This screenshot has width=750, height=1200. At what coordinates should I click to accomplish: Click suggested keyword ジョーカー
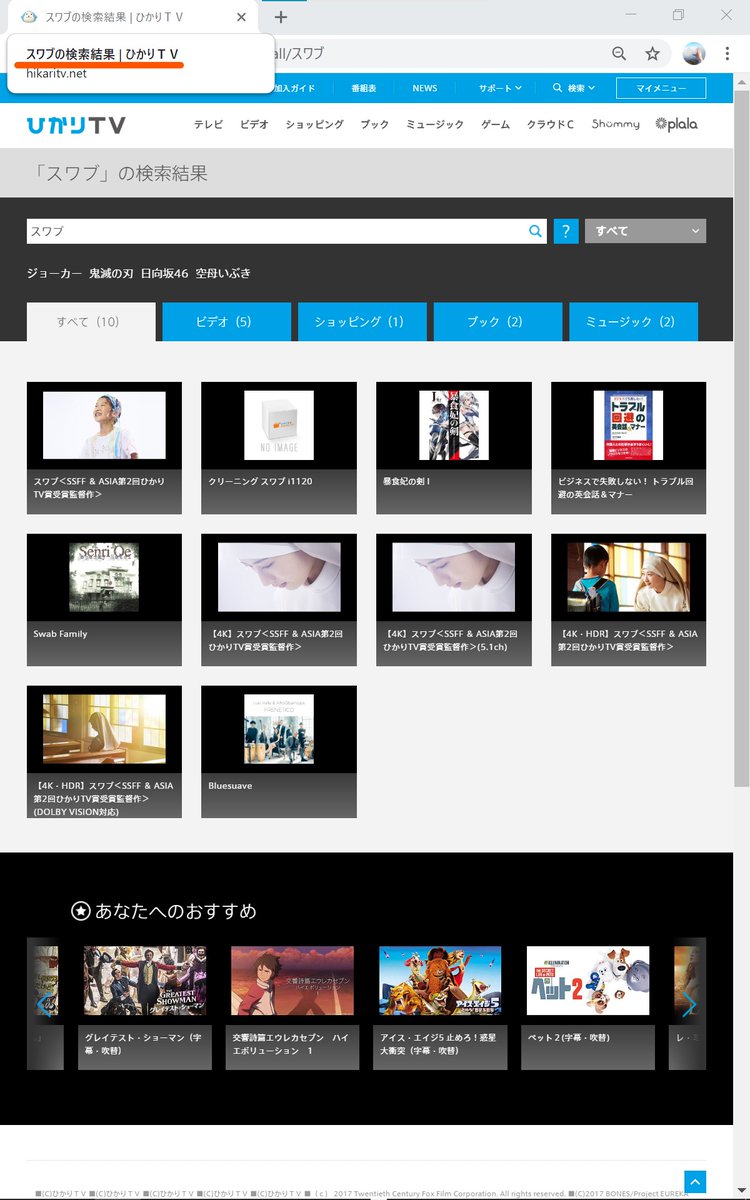[54, 273]
